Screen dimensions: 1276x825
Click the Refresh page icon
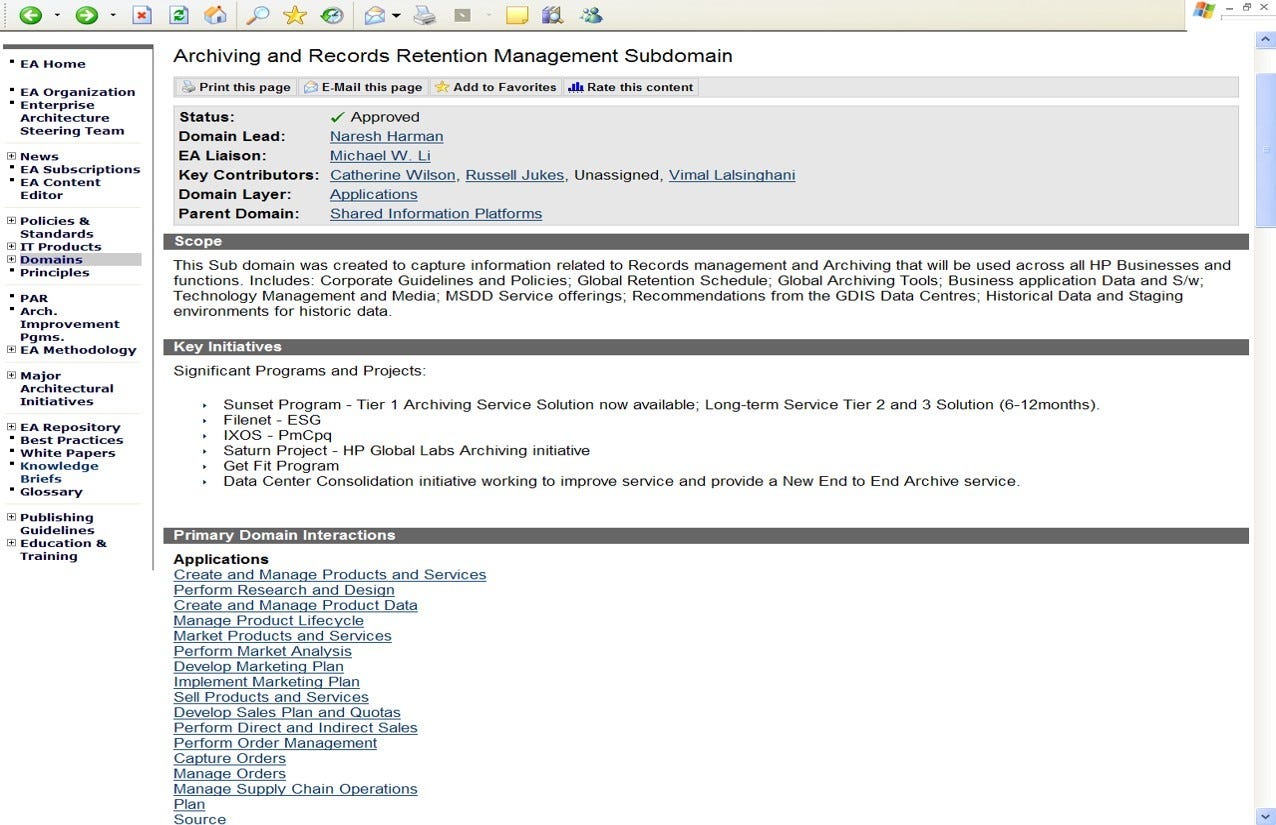(x=178, y=15)
